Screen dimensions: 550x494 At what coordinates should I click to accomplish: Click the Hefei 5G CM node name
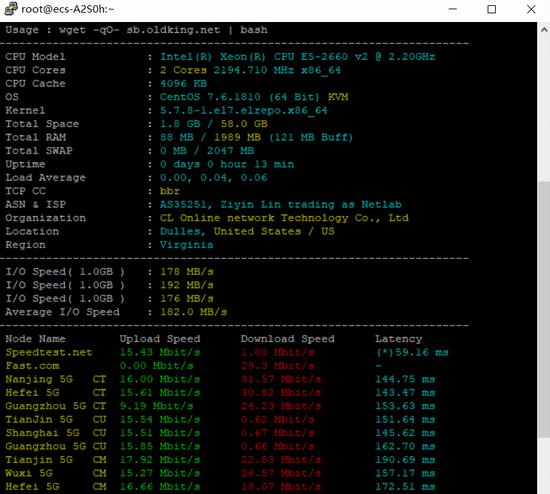[55, 486]
